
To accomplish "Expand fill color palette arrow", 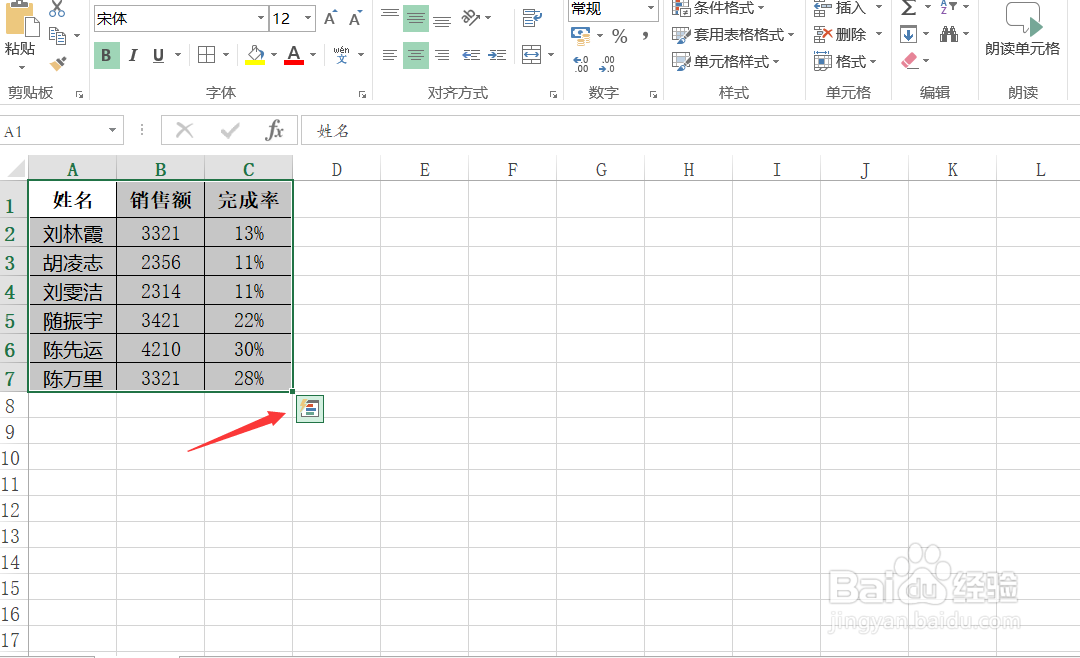I will tap(273, 55).
